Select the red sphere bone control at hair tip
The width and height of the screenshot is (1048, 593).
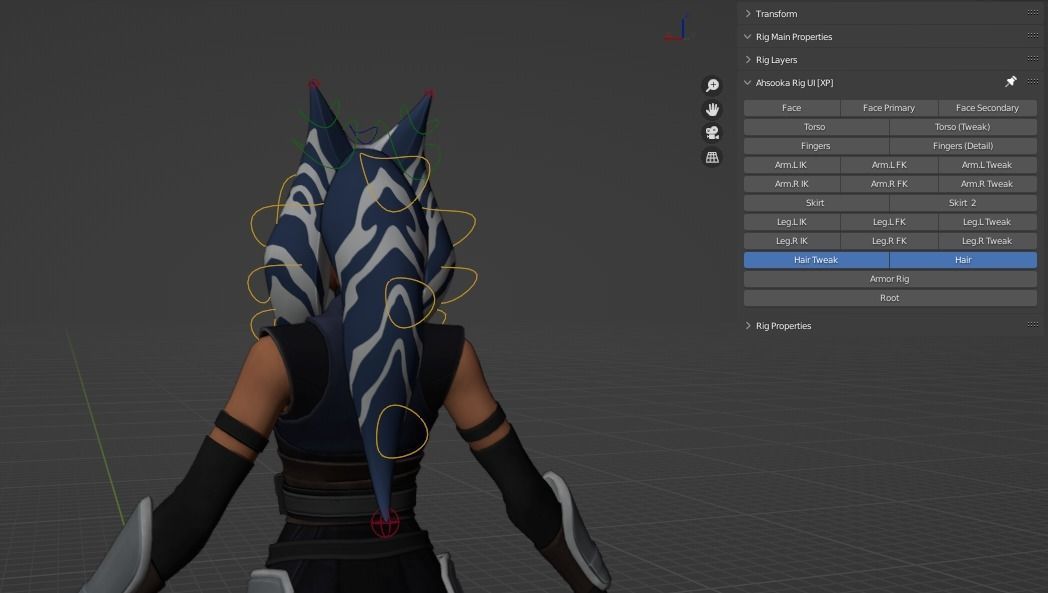point(385,523)
